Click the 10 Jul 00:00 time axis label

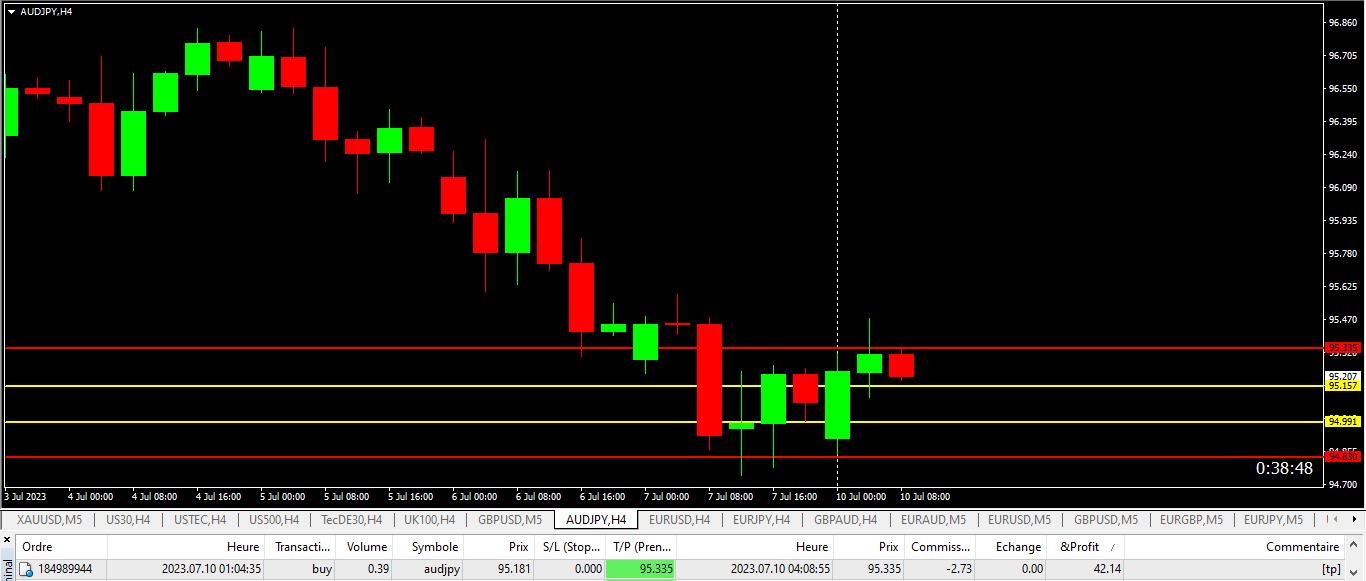(x=861, y=496)
